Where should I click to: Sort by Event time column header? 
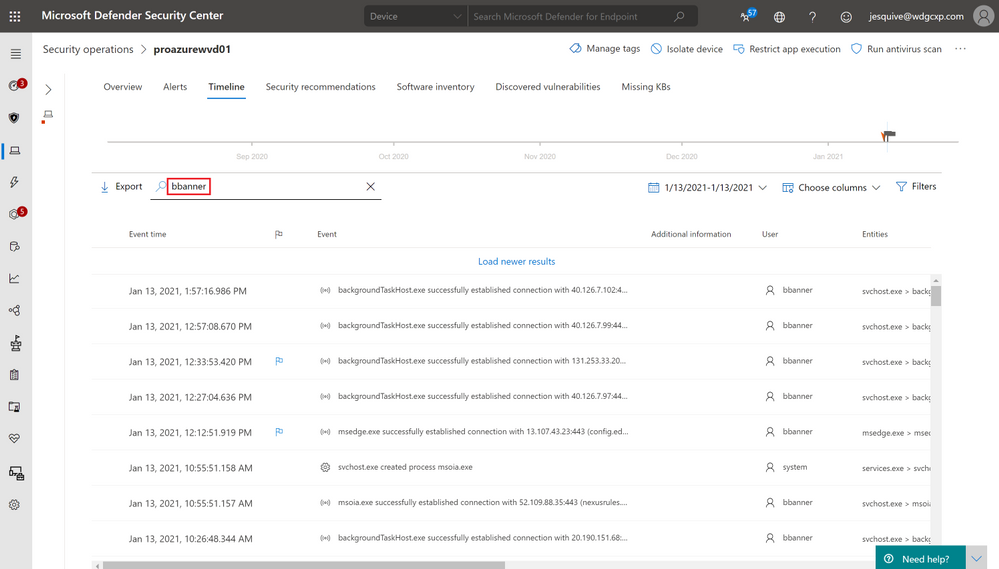[x=147, y=234]
